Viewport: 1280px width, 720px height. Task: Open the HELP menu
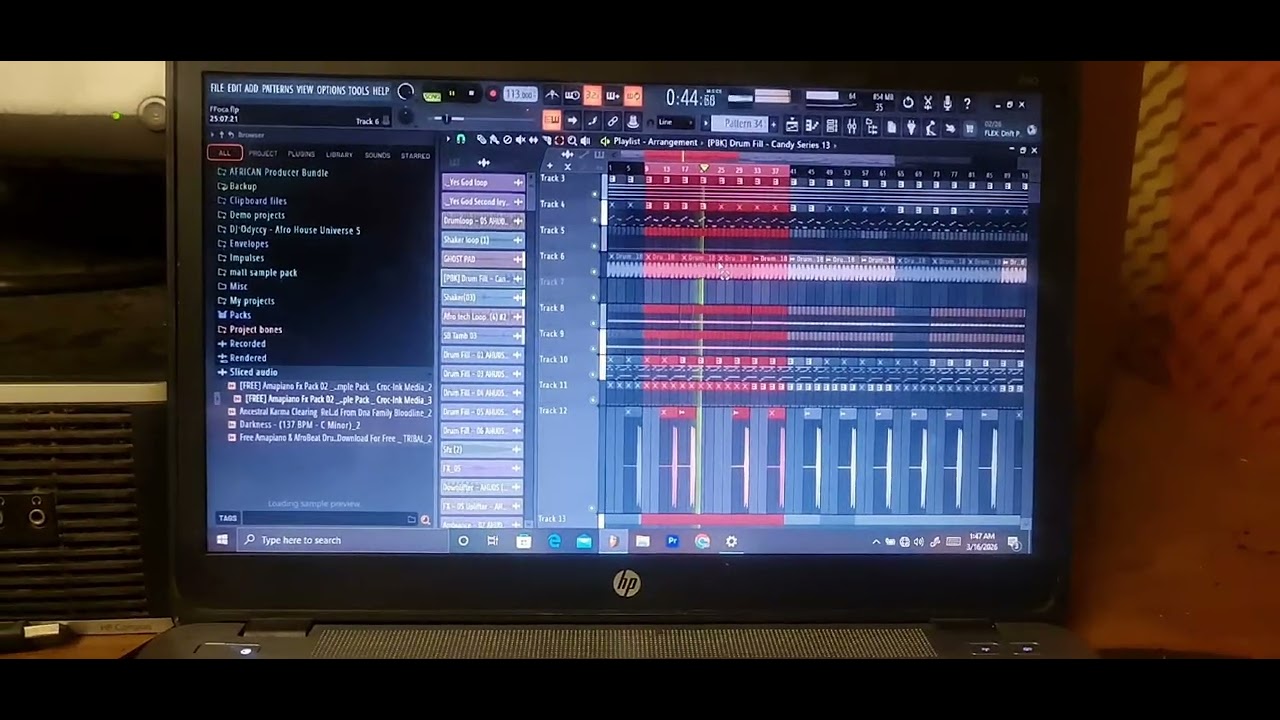click(x=381, y=90)
